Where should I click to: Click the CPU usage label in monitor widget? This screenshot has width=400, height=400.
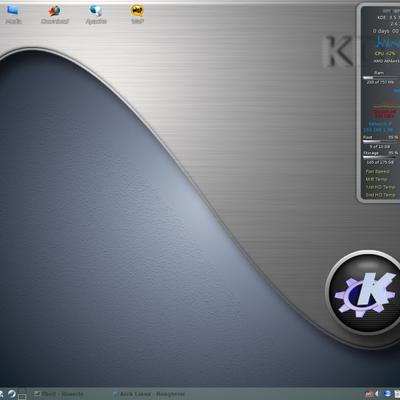pyautogui.click(x=385, y=53)
